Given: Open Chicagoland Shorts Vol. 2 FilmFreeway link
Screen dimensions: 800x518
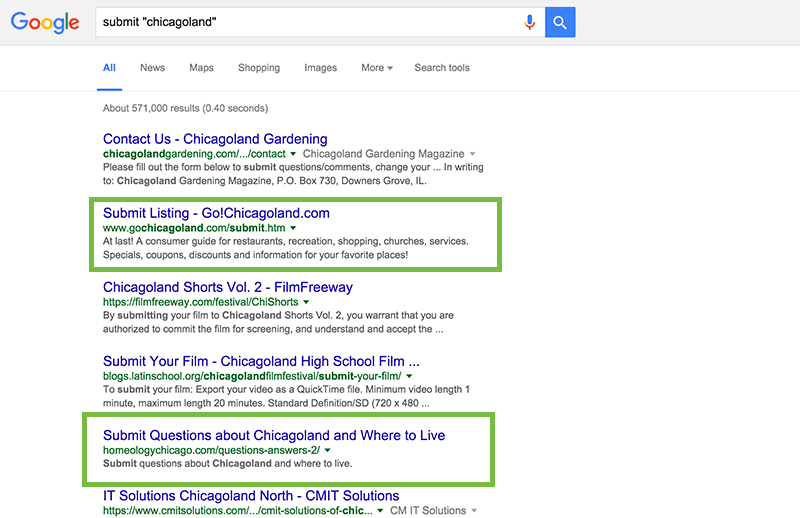Looking at the screenshot, I should 228,287.
